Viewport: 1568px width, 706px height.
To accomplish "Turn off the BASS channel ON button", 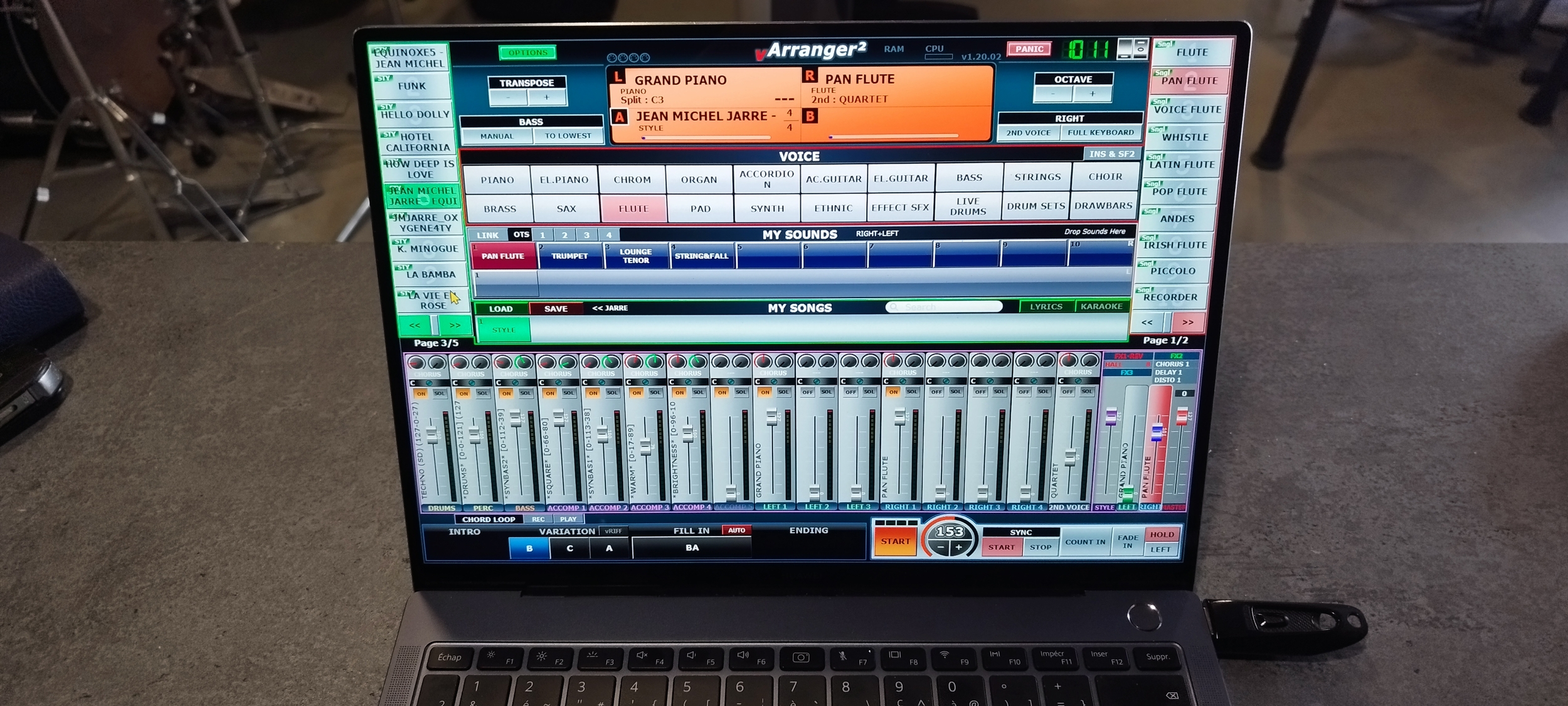I will pos(506,393).
